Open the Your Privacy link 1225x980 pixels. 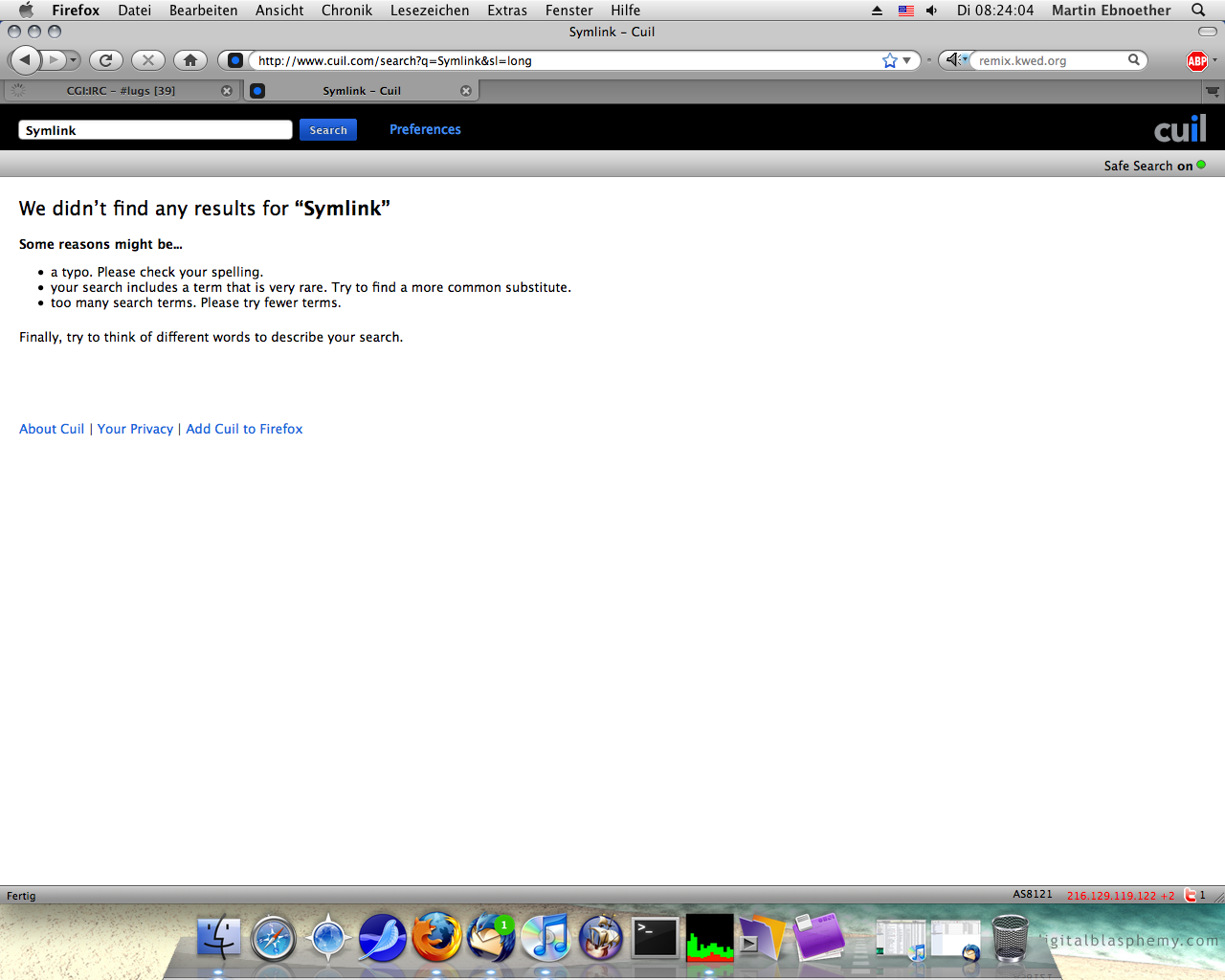135,429
